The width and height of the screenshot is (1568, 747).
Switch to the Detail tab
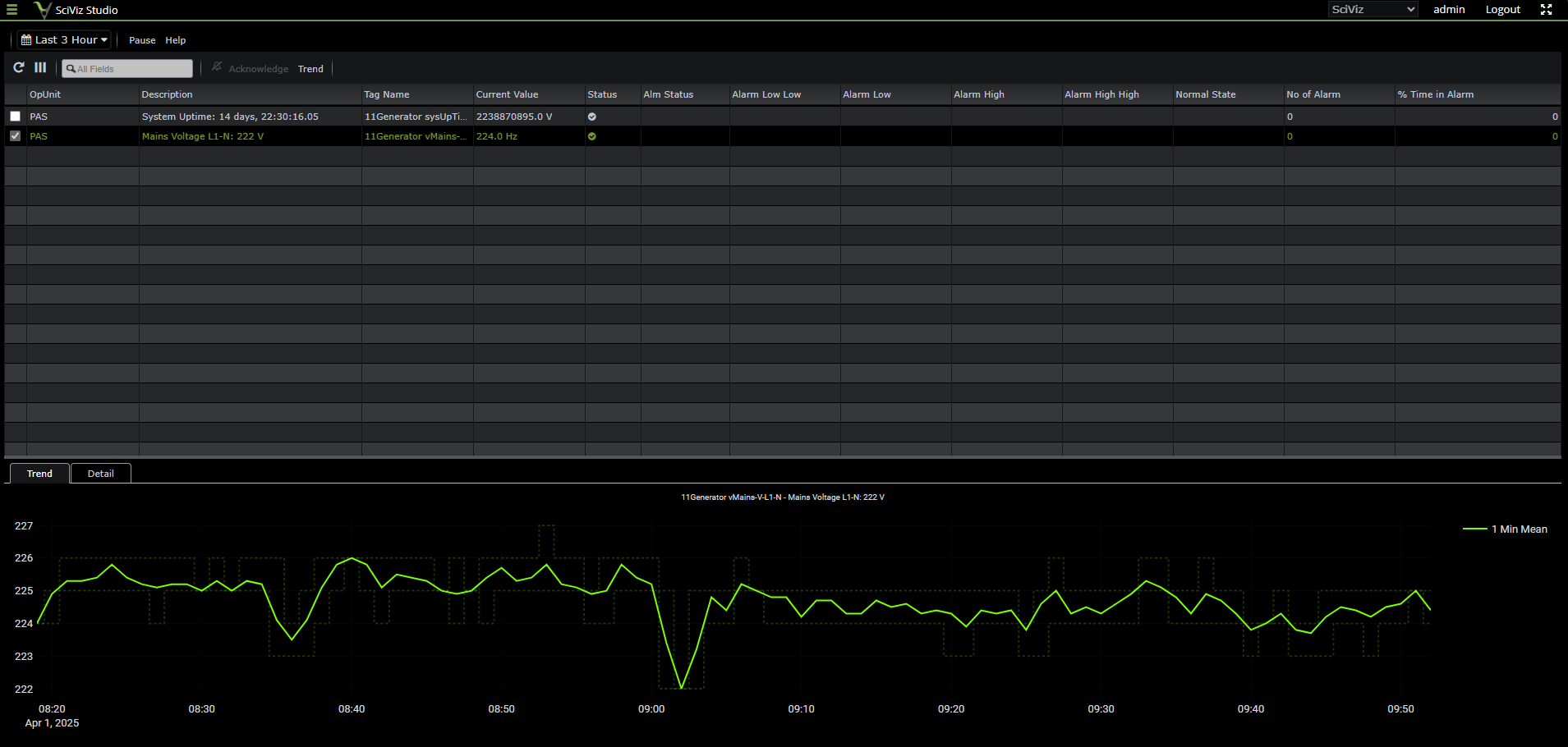(x=100, y=474)
